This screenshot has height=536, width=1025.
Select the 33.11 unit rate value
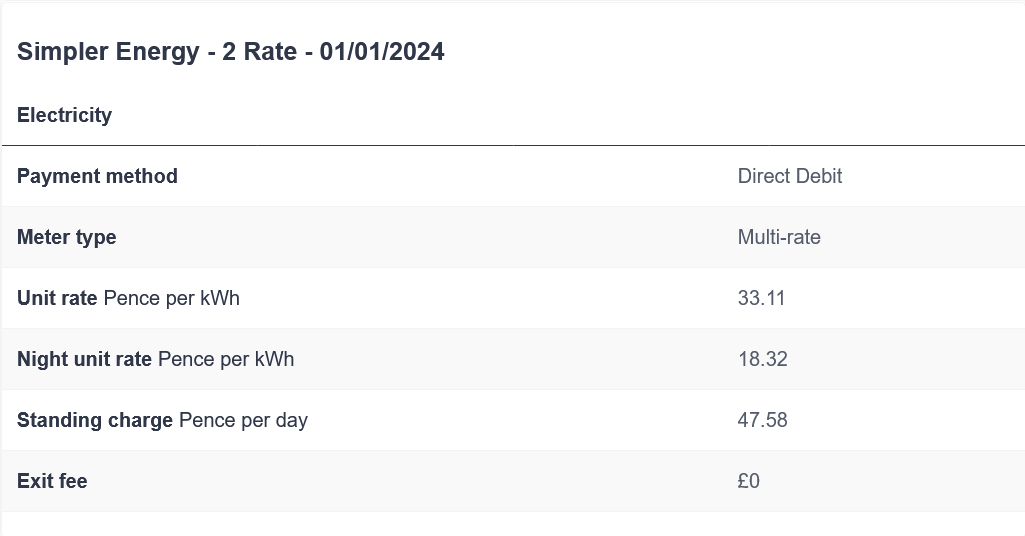pyautogui.click(x=761, y=299)
